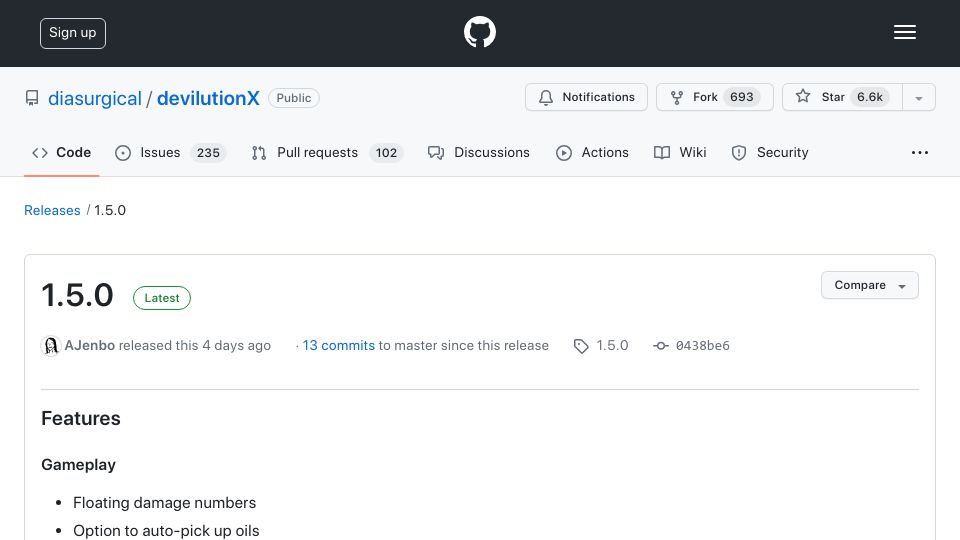
Task: Click AJenbo's avatar image
Action: click(x=51, y=346)
